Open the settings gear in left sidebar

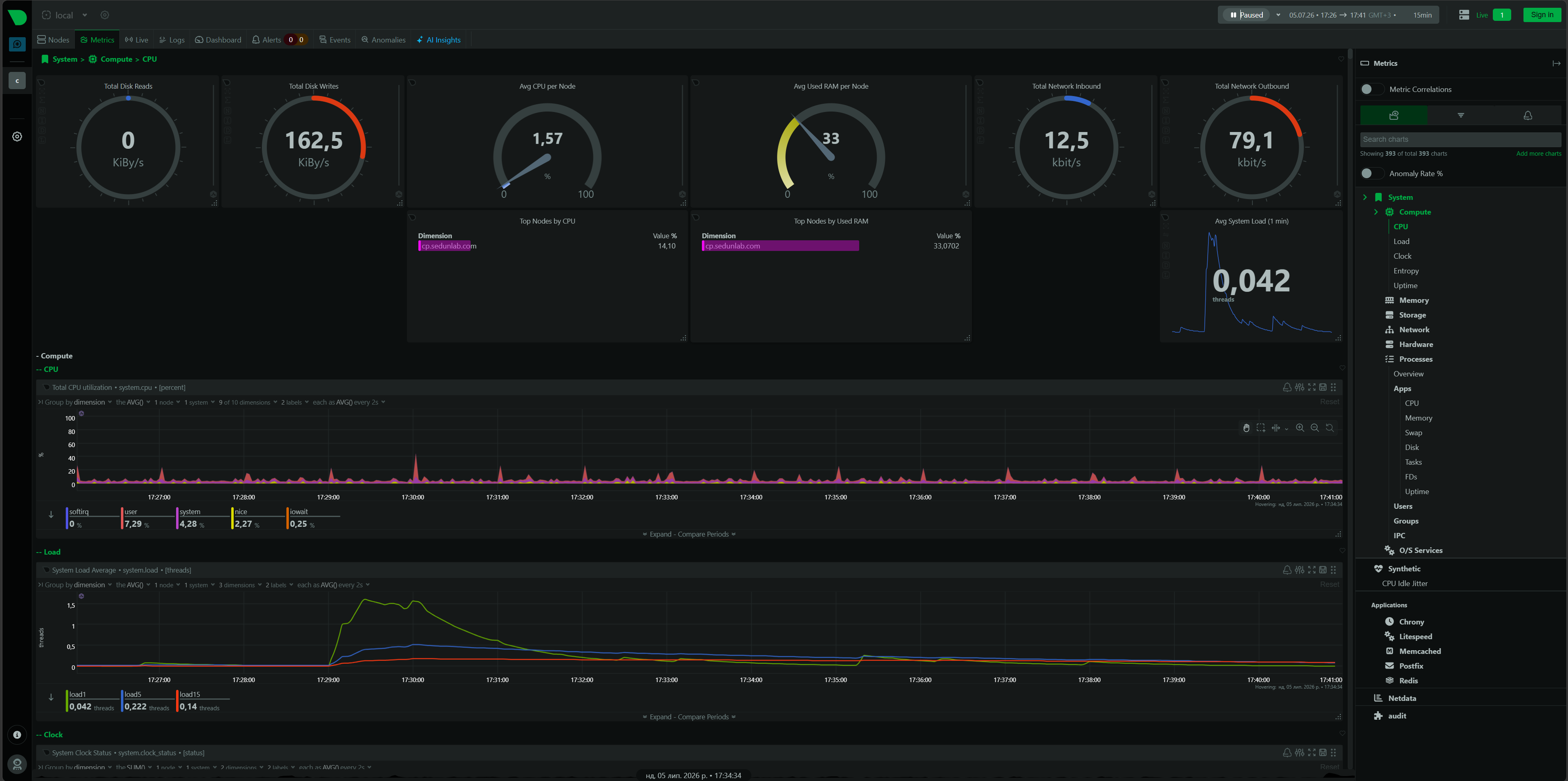(17, 137)
